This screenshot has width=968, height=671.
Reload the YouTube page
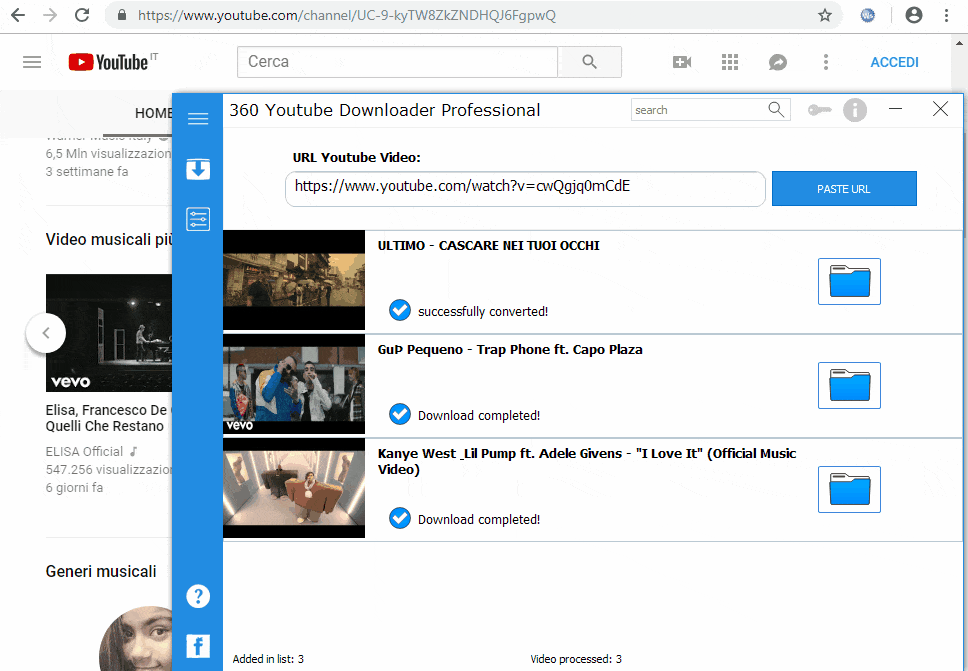pyautogui.click(x=82, y=15)
